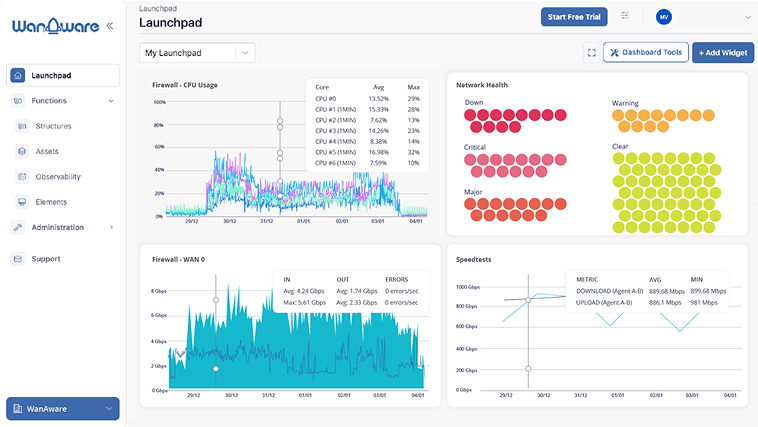Image resolution: width=758 pixels, height=427 pixels.
Task: Click the Major status label
Action: point(473,192)
